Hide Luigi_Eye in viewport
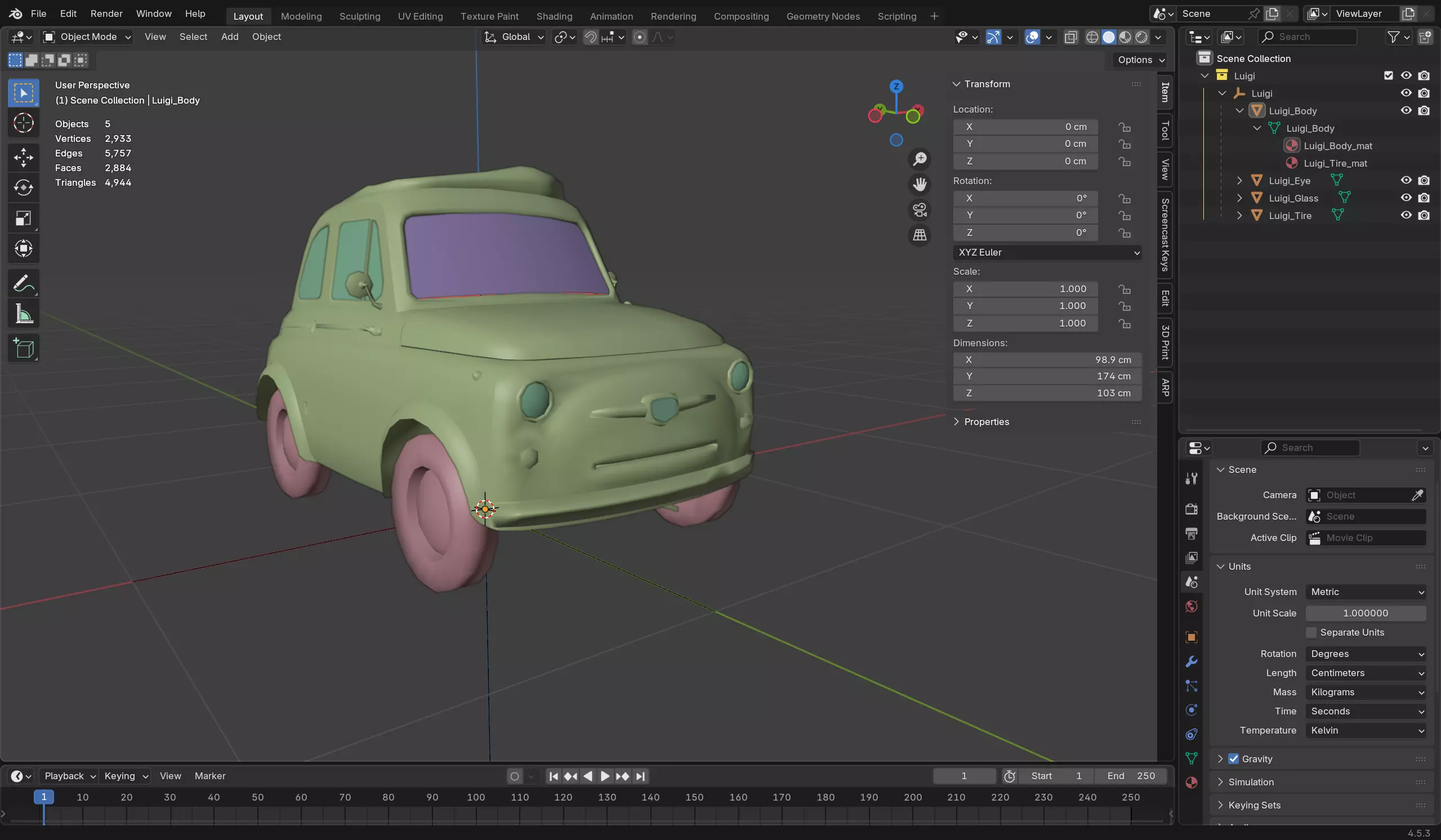The height and width of the screenshot is (840, 1441). click(1406, 180)
